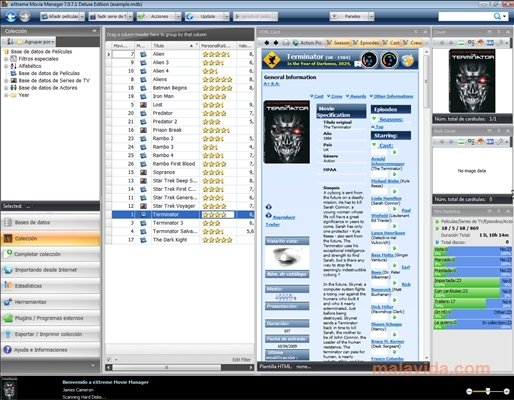Click the film strip icon in the Back Cover toolbar
This screenshot has height=400, width=514.
tap(490, 142)
